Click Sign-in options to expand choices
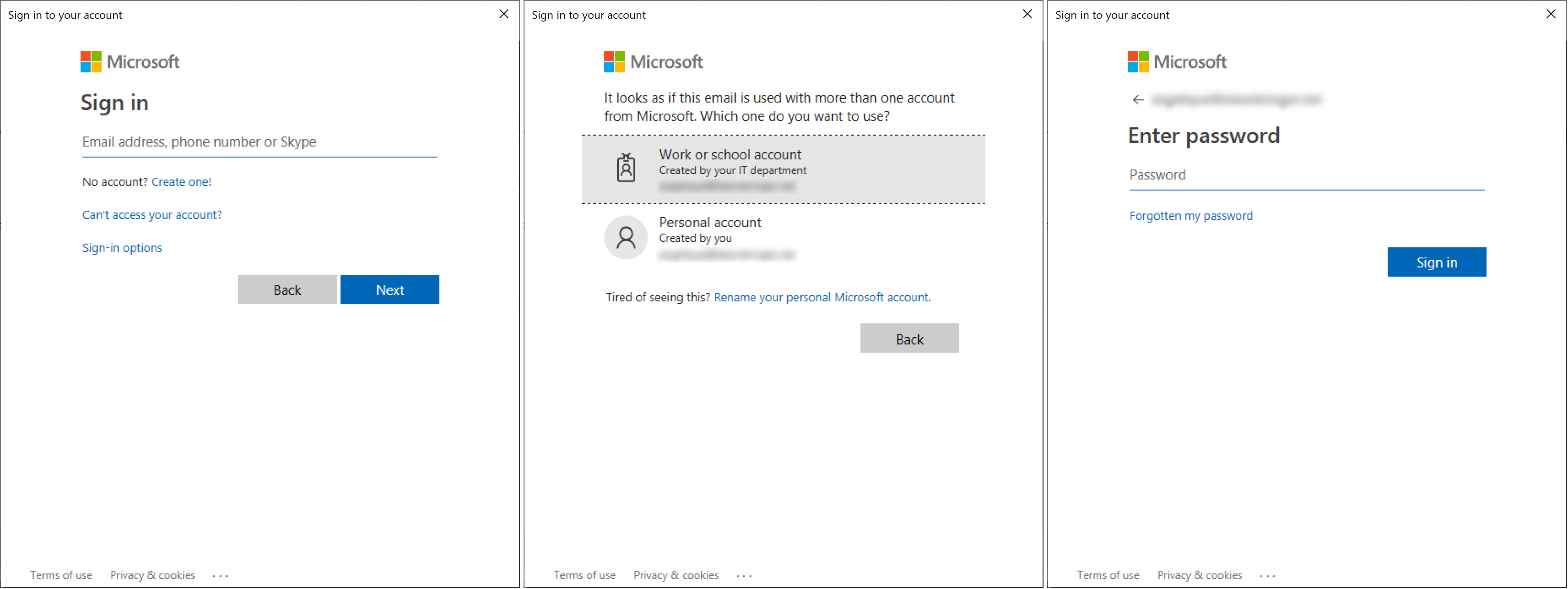Screen dimensions: 1568x589 click(122, 246)
